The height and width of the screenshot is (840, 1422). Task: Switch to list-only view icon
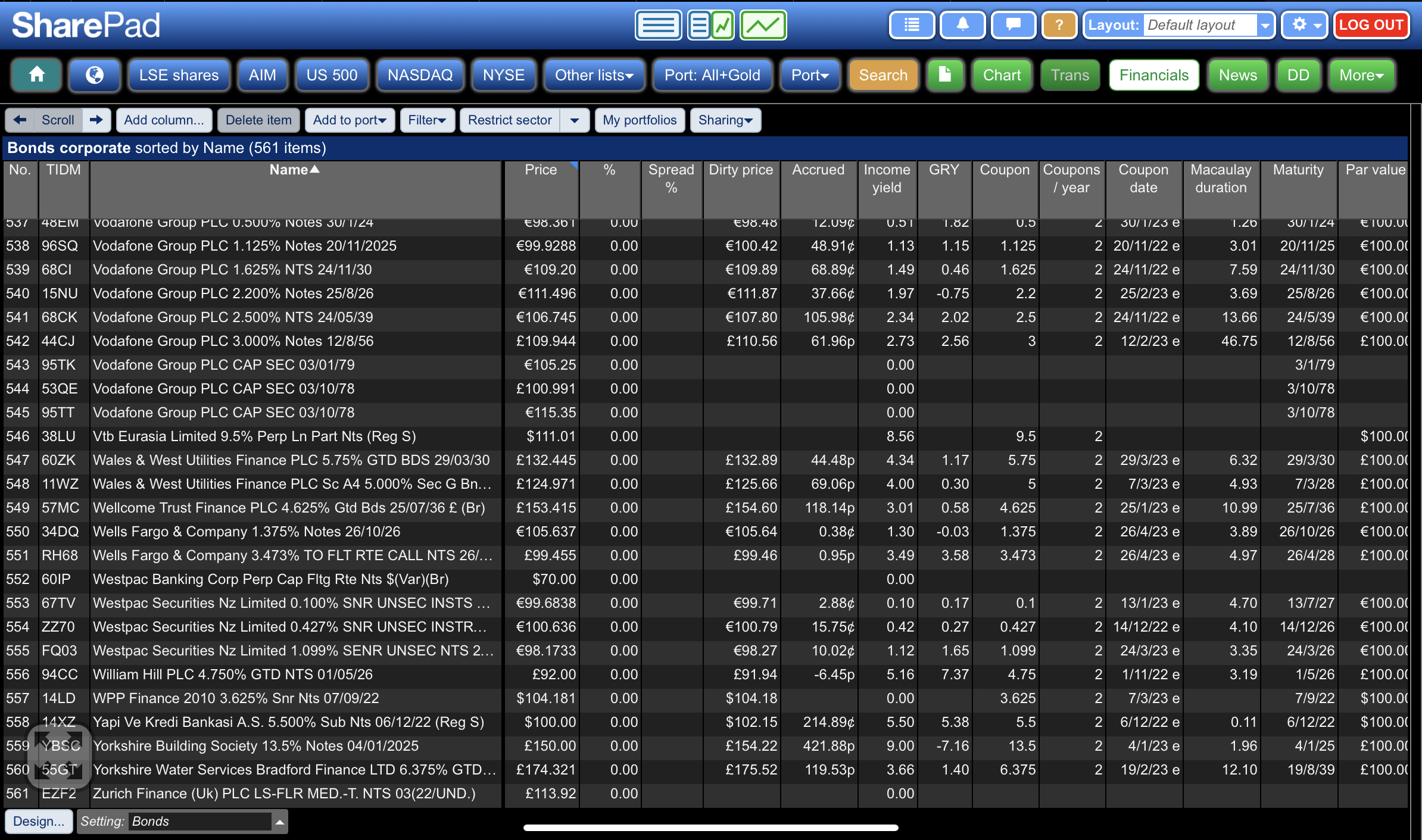pos(658,25)
